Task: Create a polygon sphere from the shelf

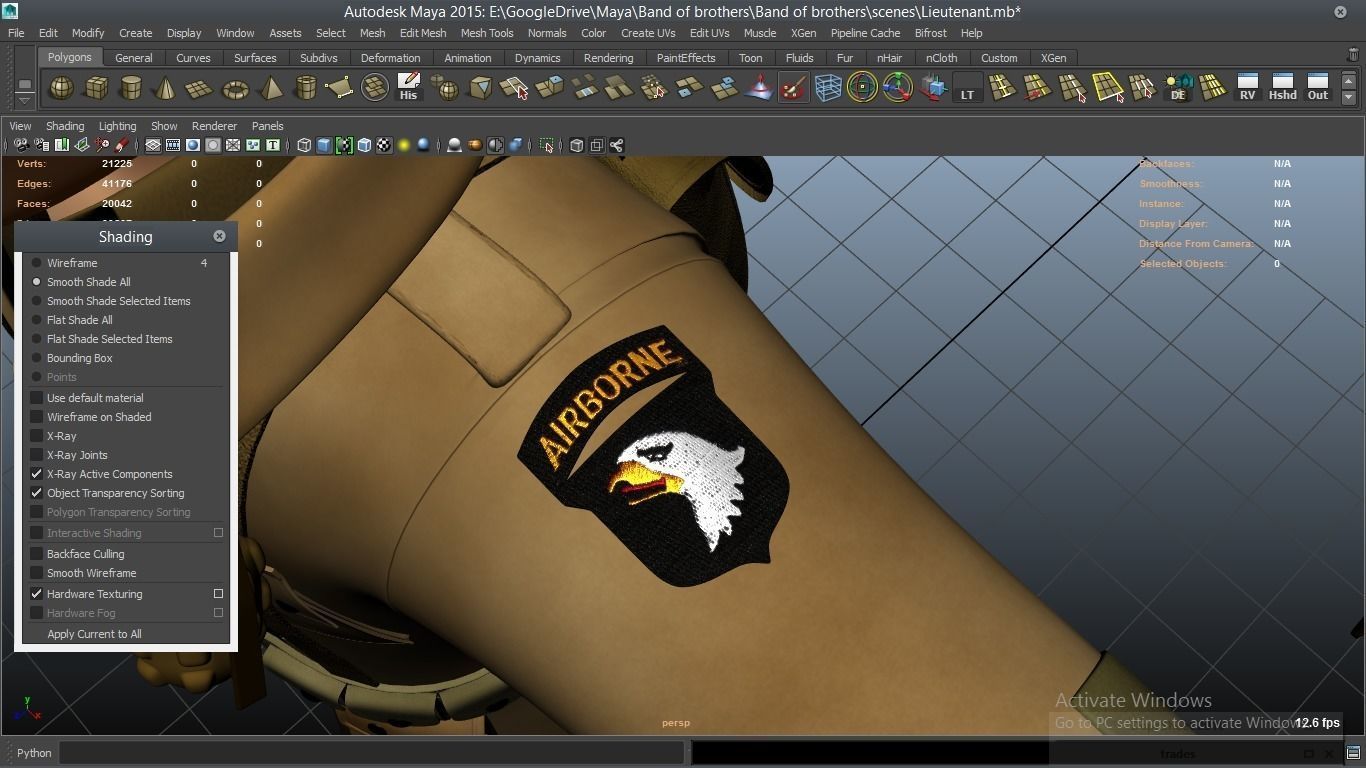Action: tap(61, 89)
